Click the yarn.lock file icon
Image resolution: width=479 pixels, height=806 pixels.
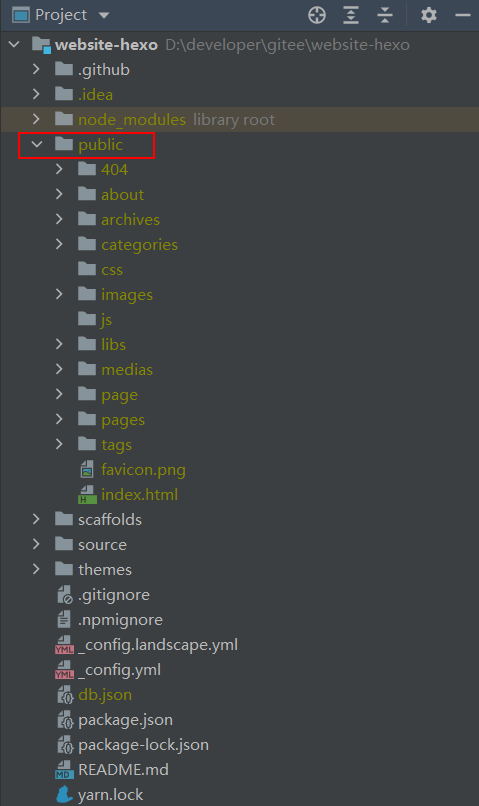click(x=64, y=794)
